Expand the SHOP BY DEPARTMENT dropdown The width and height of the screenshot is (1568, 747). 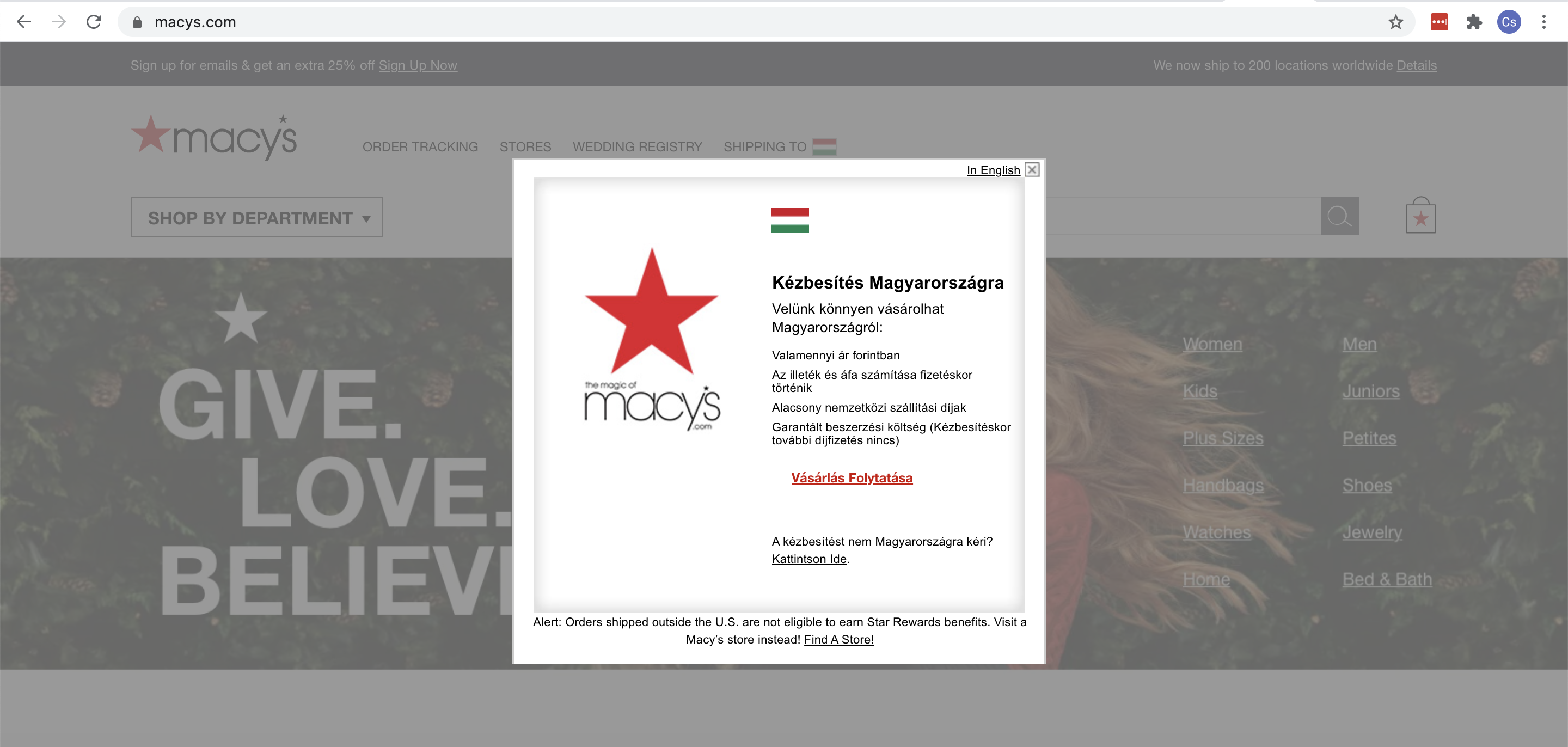click(257, 217)
